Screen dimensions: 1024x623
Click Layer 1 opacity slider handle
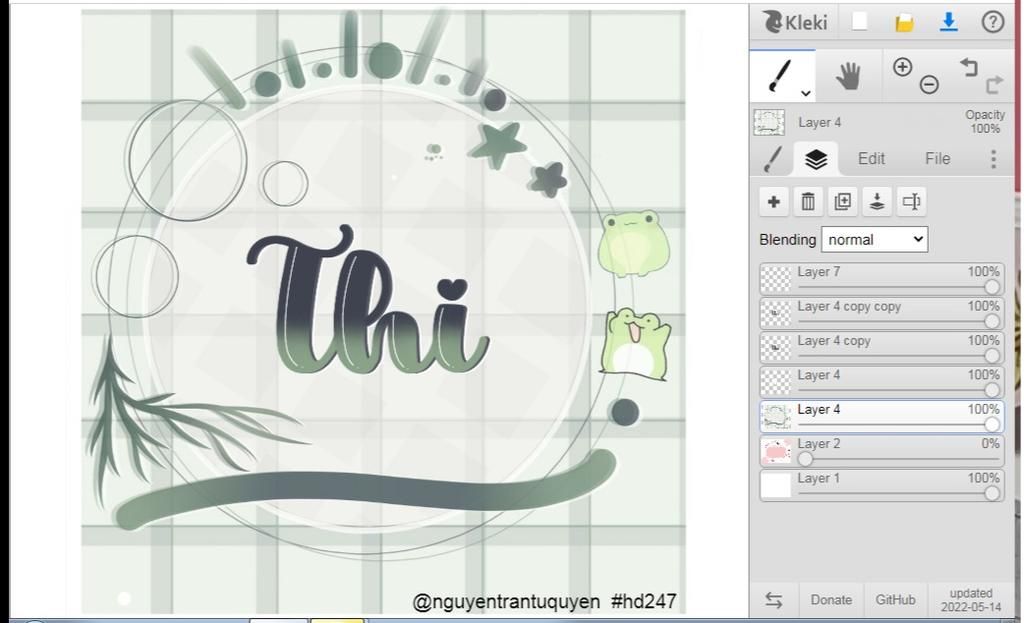tap(992, 493)
